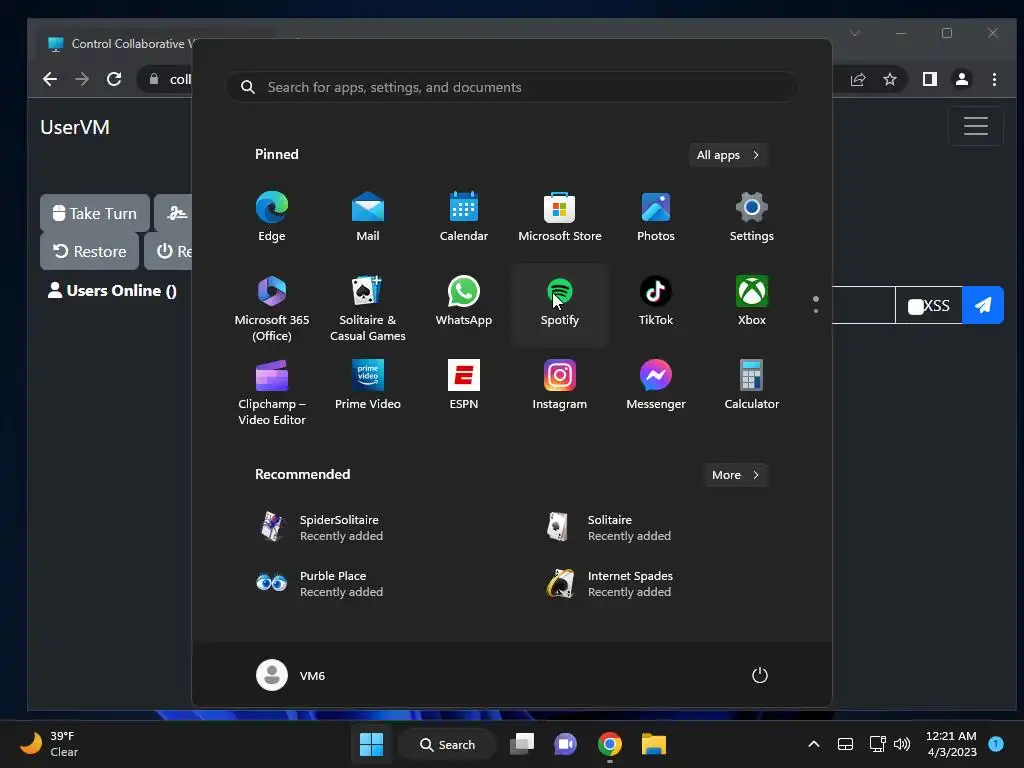1024x768 pixels.
Task: Launch WhatsApp from pinned apps
Action: tap(464, 301)
